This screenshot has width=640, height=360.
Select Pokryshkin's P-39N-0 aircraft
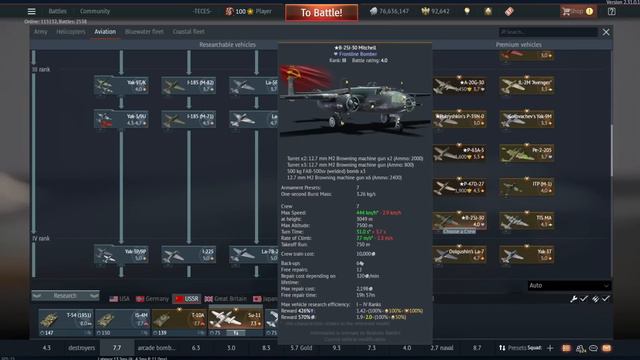(459, 119)
